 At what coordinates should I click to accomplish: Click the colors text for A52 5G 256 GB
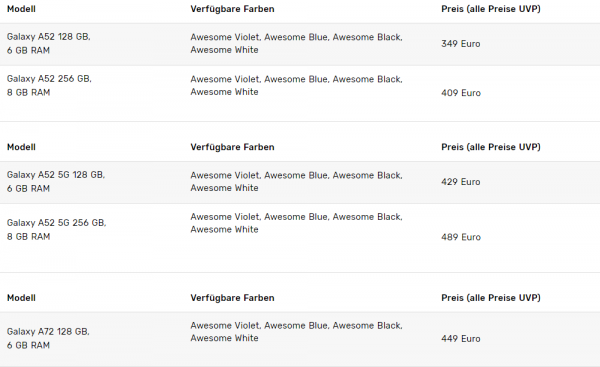coord(297,223)
